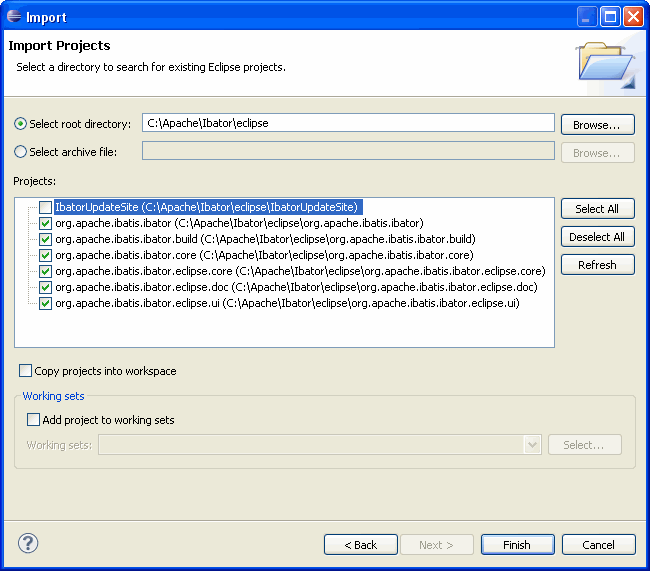Click the Eclipse icon in title bar
The height and width of the screenshot is (571, 650).
[14, 16]
